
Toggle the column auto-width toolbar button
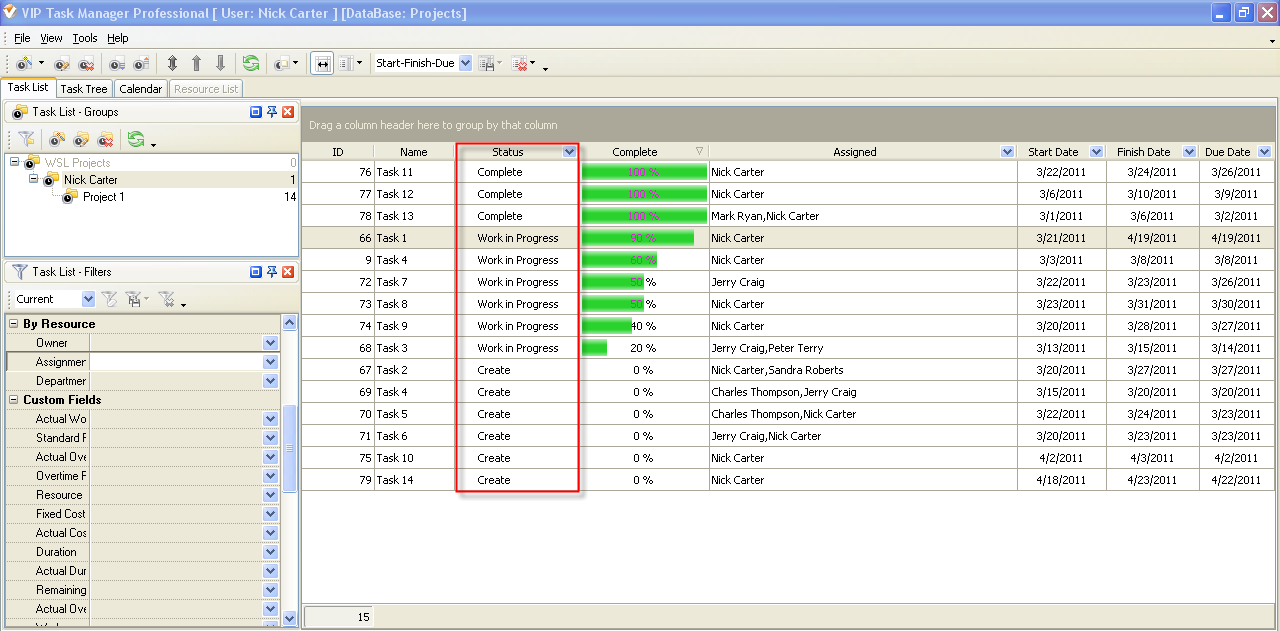pyautogui.click(x=322, y=63)
